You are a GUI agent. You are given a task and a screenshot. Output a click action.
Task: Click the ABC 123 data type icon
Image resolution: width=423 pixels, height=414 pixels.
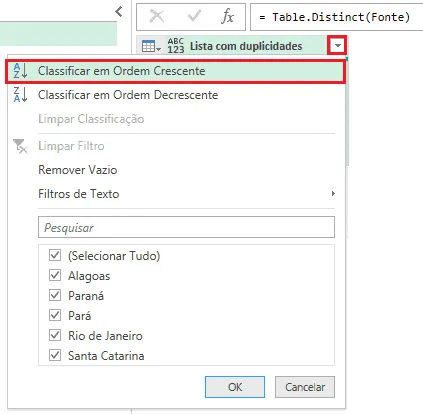(x=176, y=46)
